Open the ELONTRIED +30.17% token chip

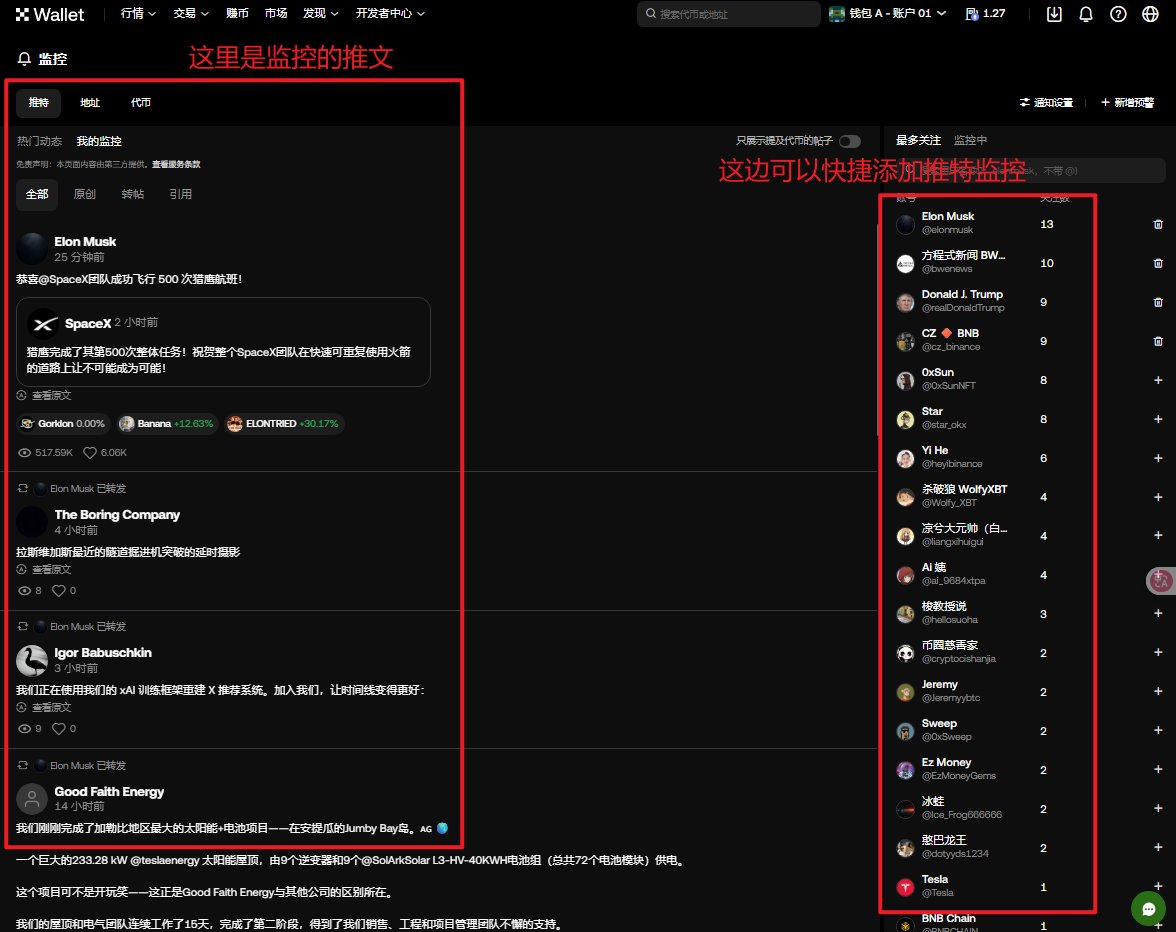pos(284,424)
